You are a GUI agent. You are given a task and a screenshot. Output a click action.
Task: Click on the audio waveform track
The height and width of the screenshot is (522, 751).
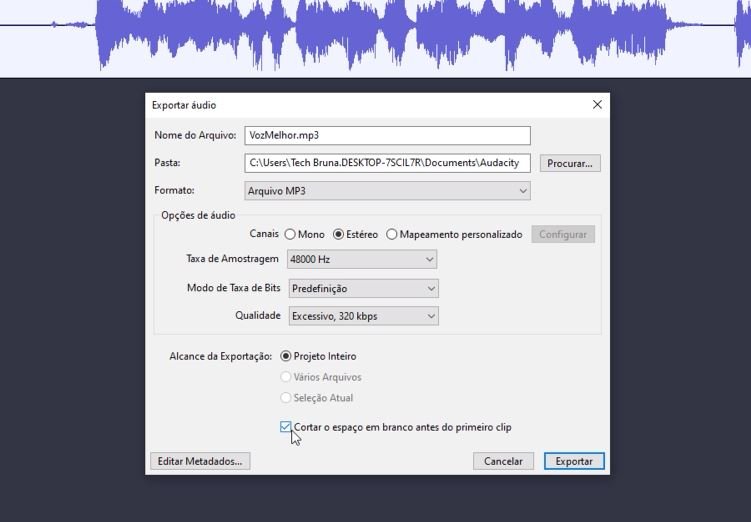point(376,38)
